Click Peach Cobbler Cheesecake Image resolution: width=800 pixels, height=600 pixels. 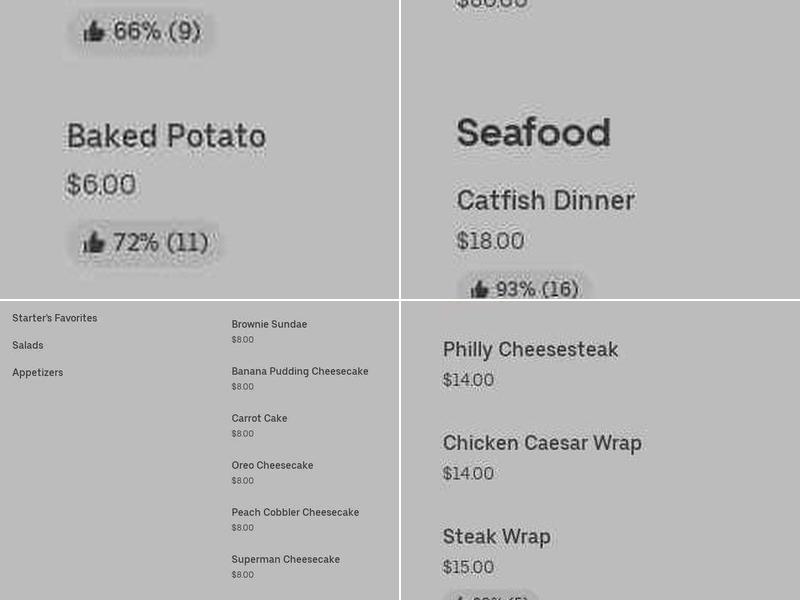pos(295,512)
